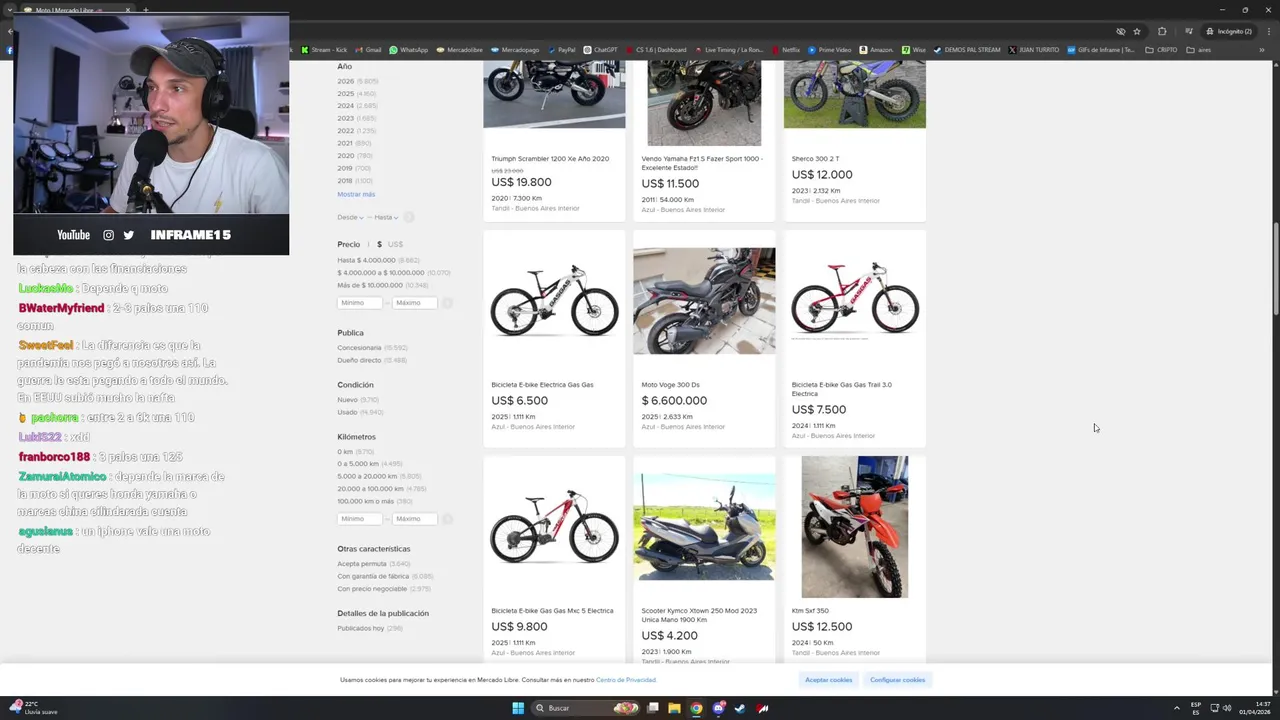Open the Mercadolibre bookmark
Screen dimensions: 1280x720
click(x=459, y=50)
